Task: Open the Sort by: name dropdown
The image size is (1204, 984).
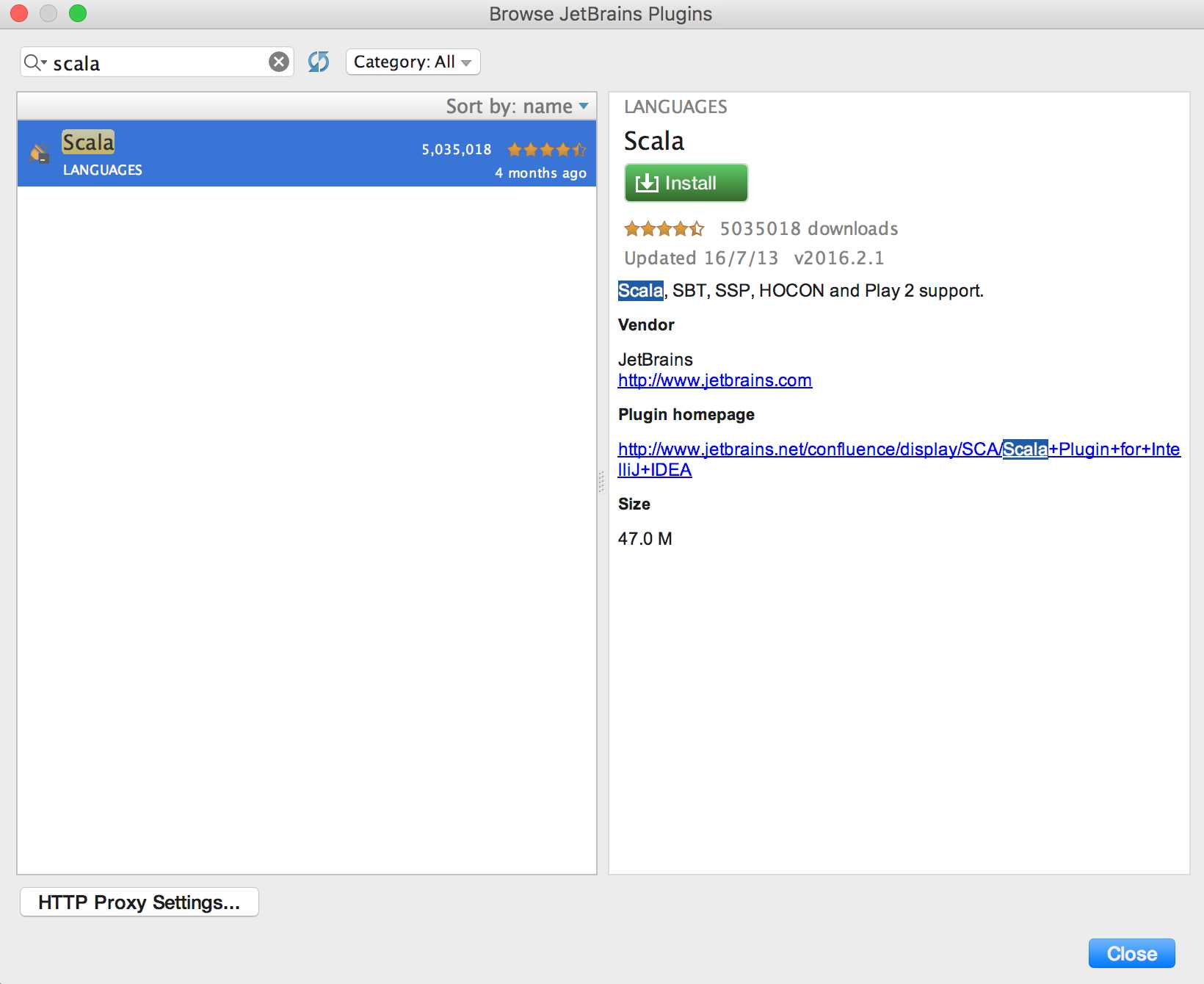Action: (517, 106)
